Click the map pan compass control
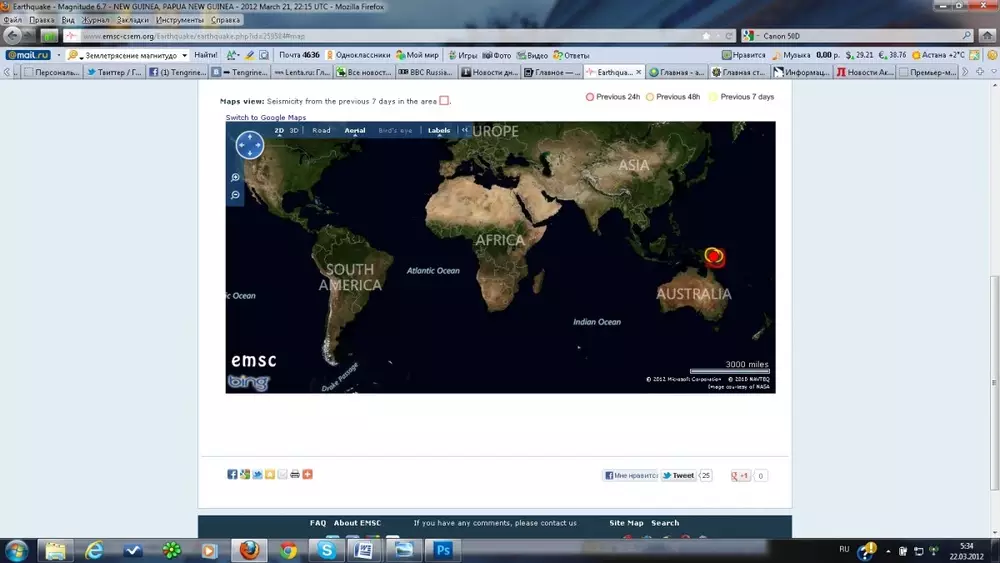This screenshot has height=563, width=1000. pos(249,146)
